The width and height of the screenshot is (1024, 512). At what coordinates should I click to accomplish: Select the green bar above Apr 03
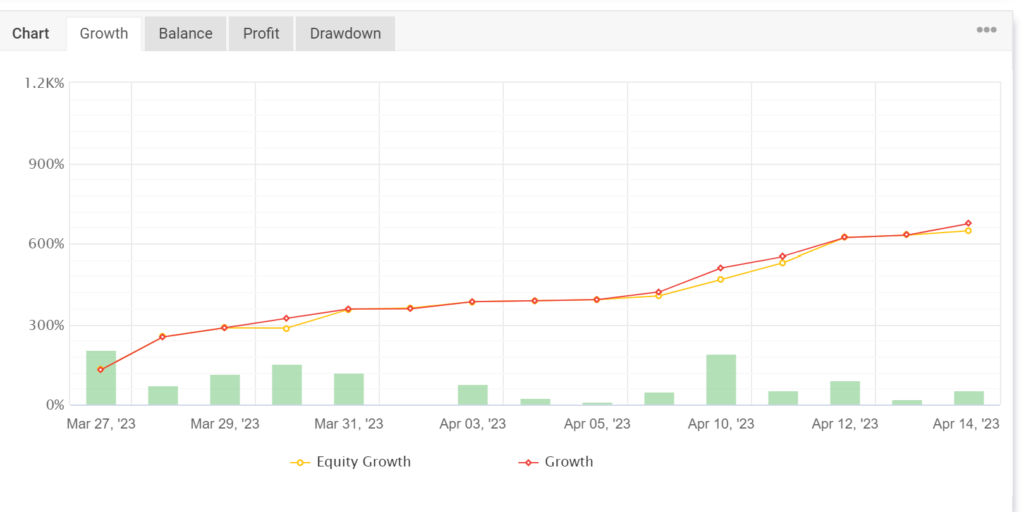(x=473, y=395)
